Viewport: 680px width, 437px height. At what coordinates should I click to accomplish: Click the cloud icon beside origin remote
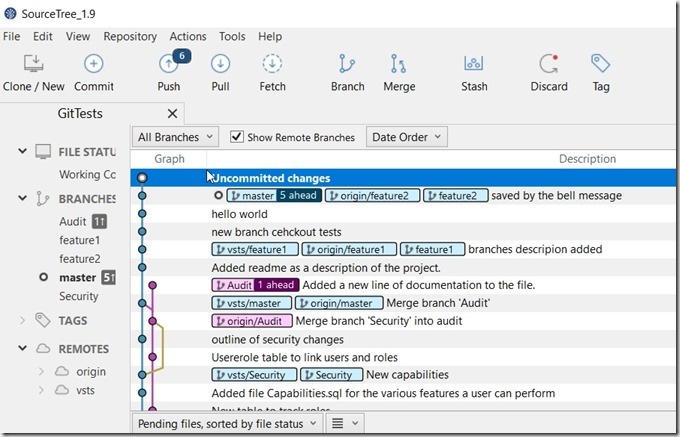tap(62, 371)
